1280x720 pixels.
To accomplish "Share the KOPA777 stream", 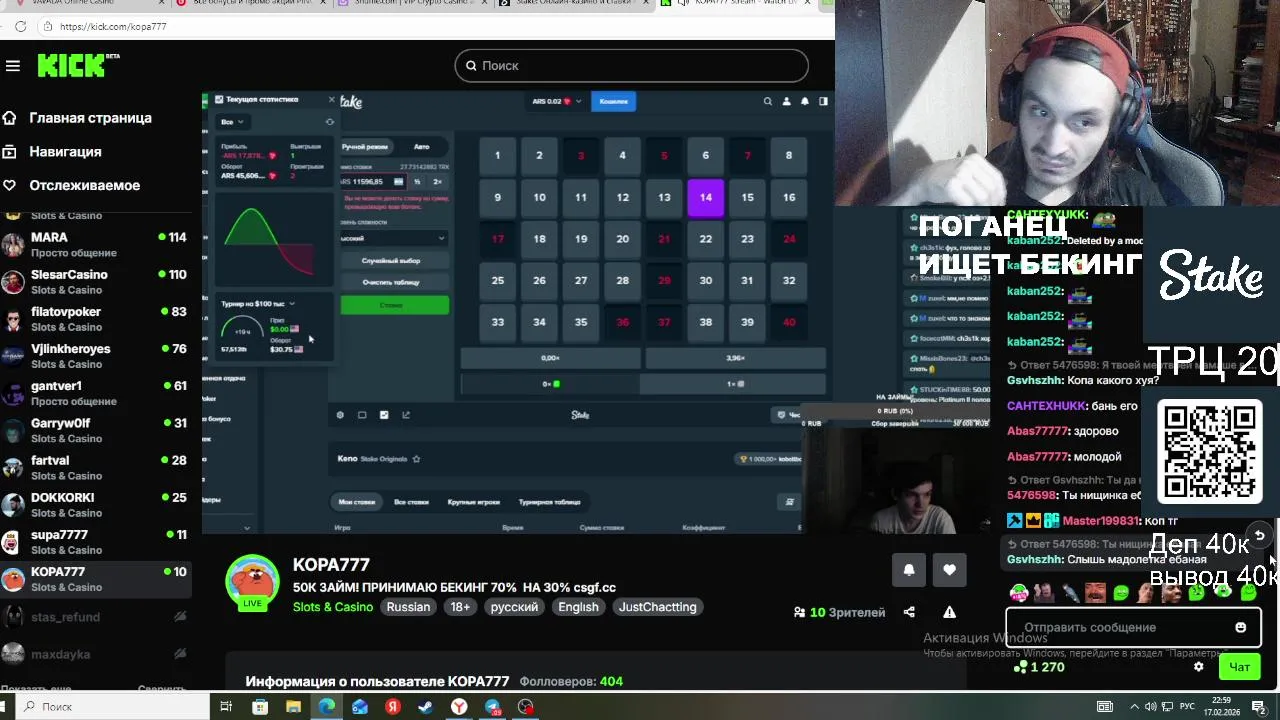I will point(909,612).
